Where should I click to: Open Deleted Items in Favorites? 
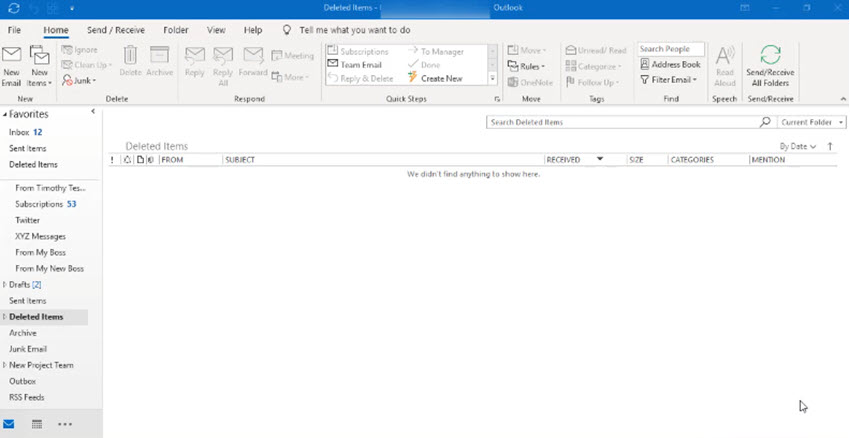[x=33, y=164]
